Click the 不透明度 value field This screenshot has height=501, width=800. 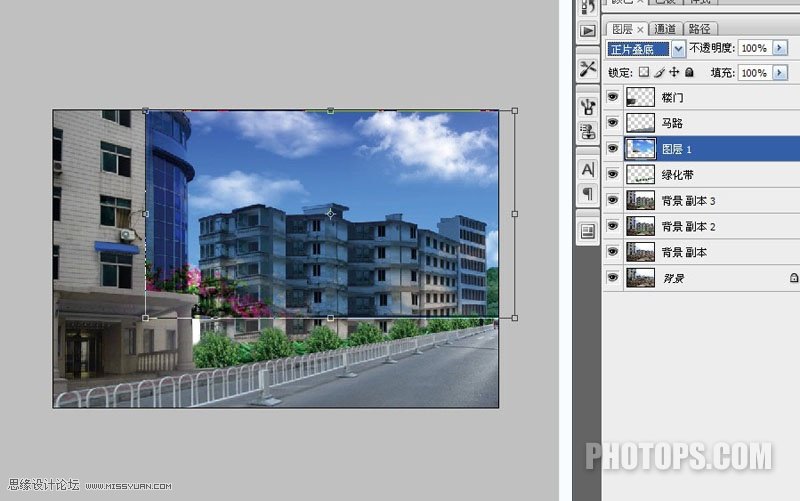tap(754, 48)
